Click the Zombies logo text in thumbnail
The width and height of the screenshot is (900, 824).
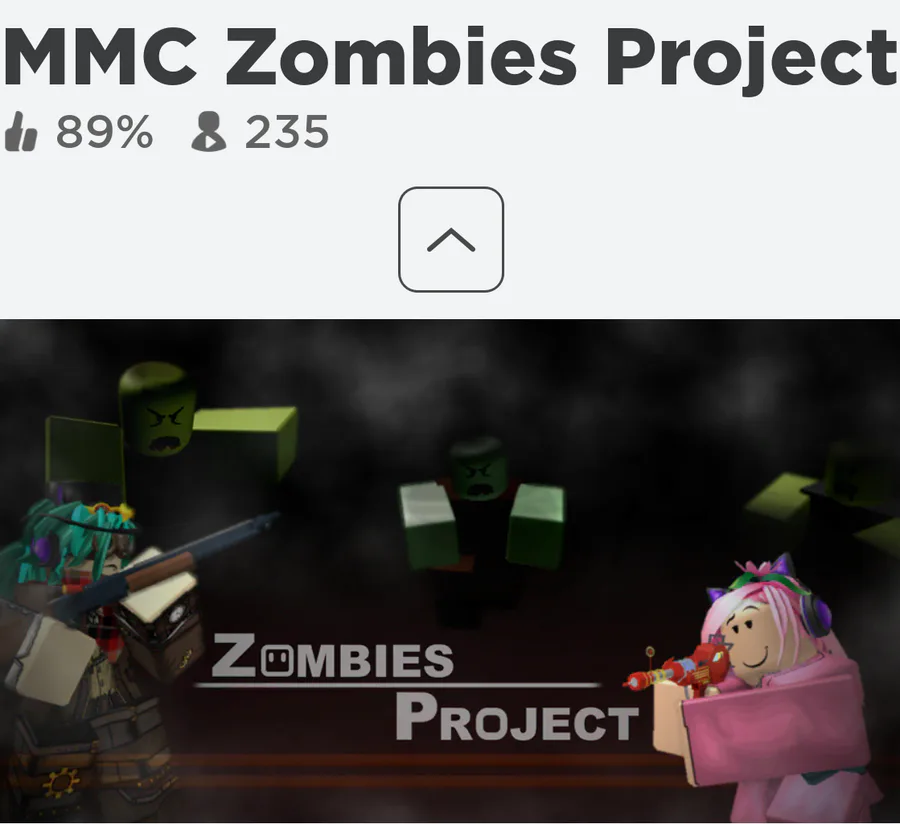click(332, 656)
